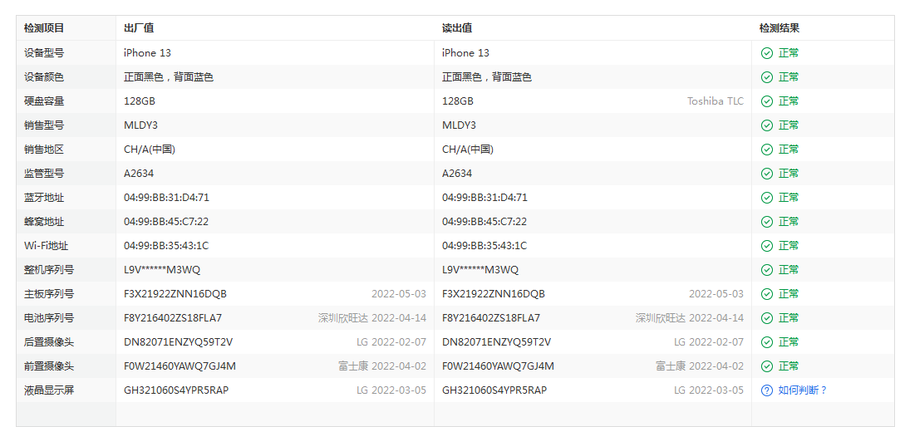Screen dimensions: 900x427
Task: Click the 销售地区 row label
Action: coord(44,149)
